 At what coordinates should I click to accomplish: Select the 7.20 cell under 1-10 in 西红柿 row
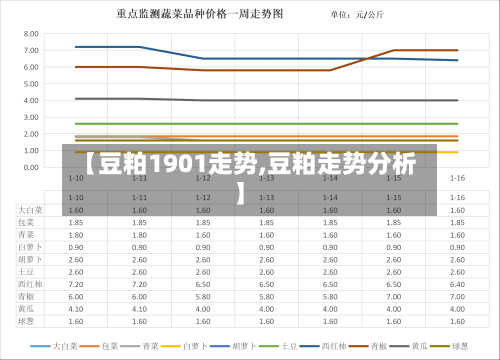point(76,285)
